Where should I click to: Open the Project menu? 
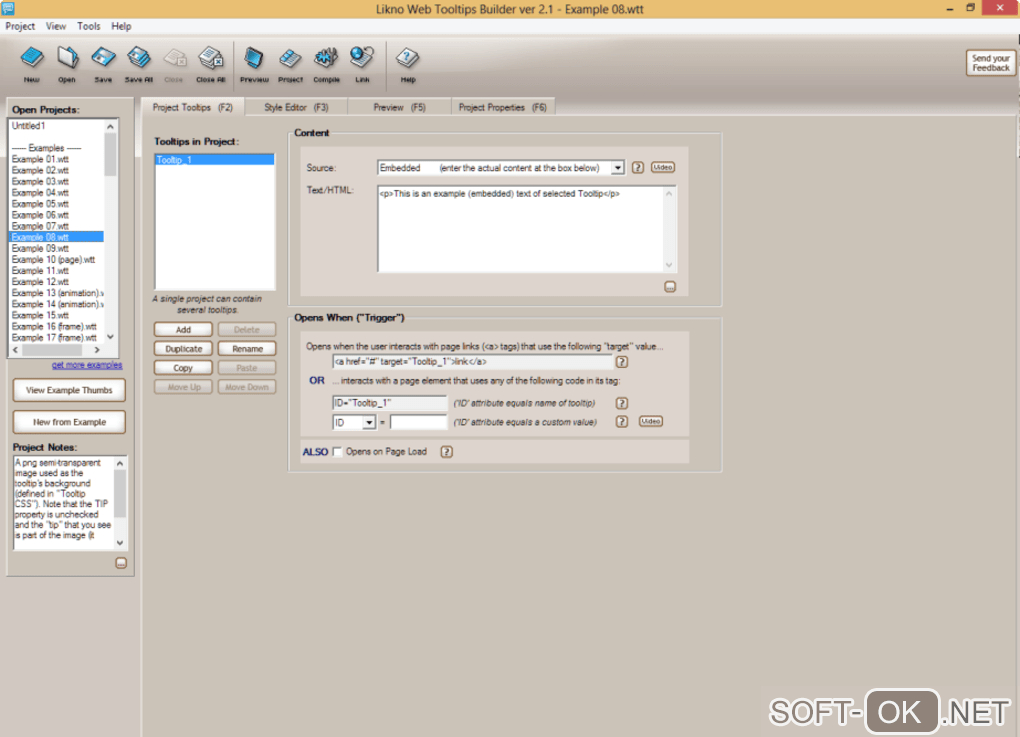pyautogui.click(x=20, y=26)
